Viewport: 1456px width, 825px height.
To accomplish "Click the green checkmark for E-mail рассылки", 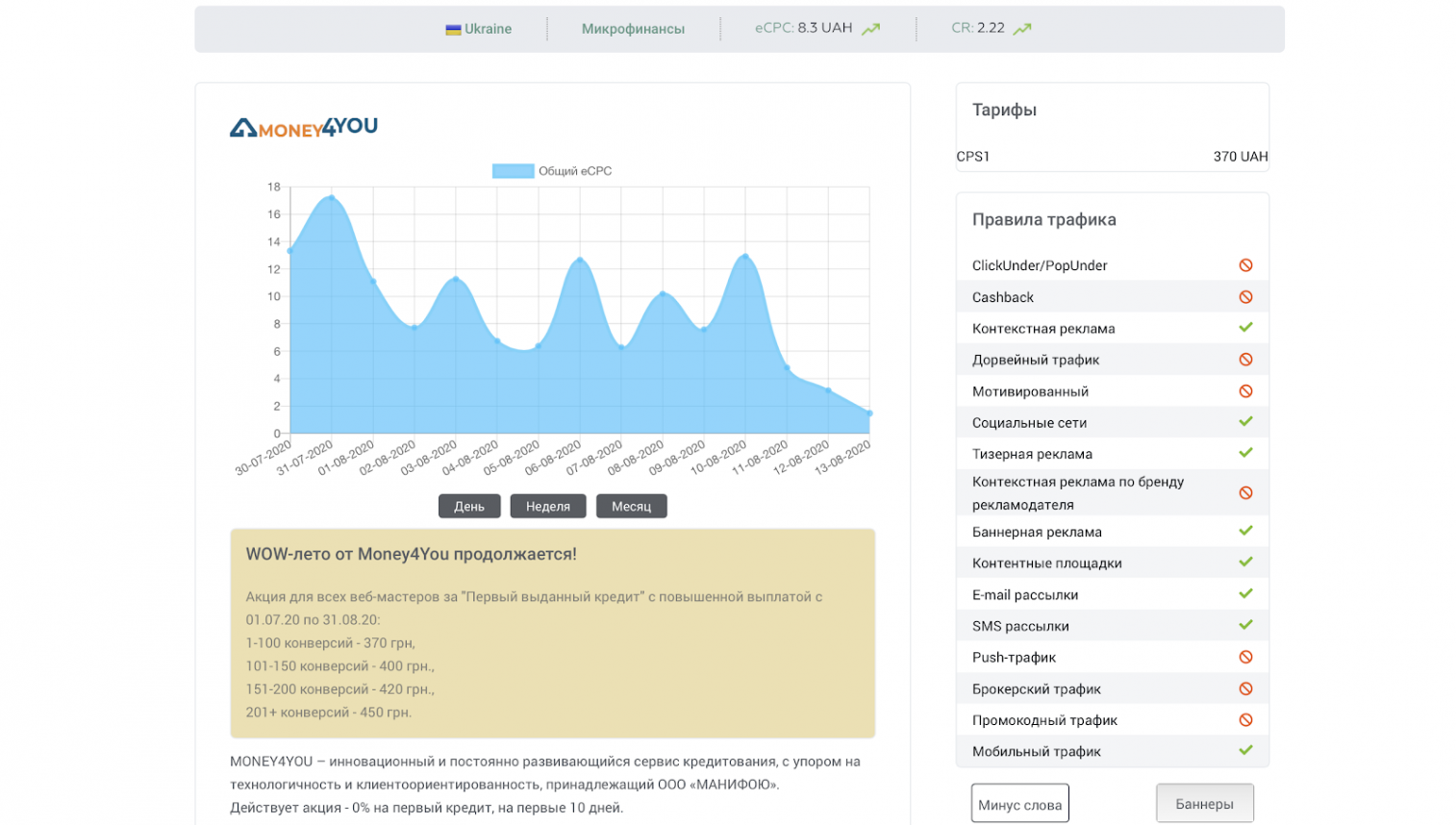I will point(1245,594).
